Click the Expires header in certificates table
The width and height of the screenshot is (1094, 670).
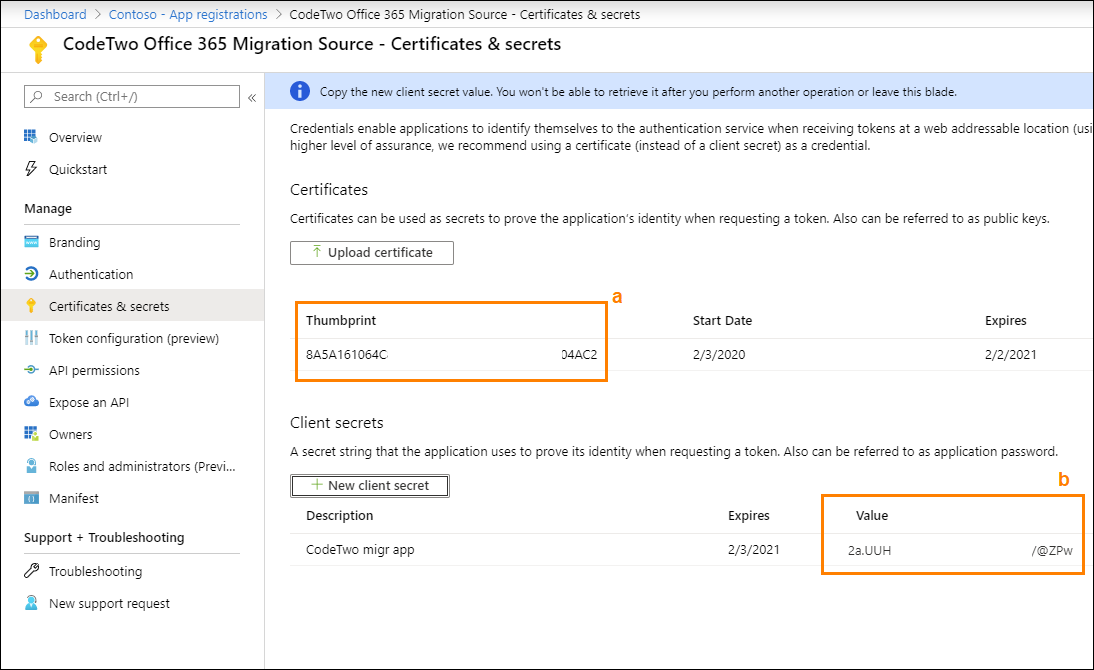click(1005, 320)
